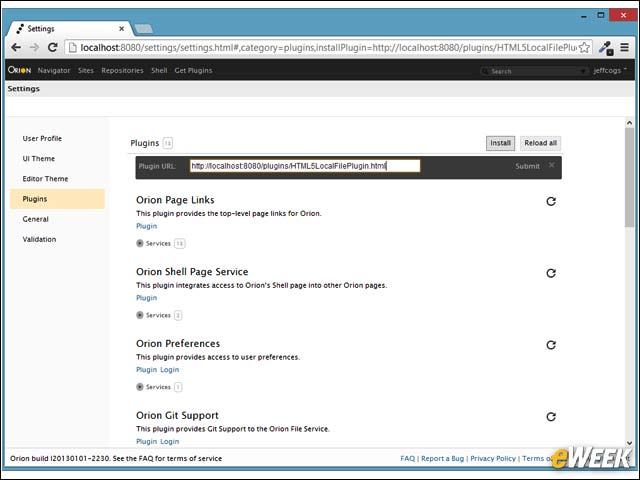Open the jeffcogs user dropdown

(x=610, y=71)
